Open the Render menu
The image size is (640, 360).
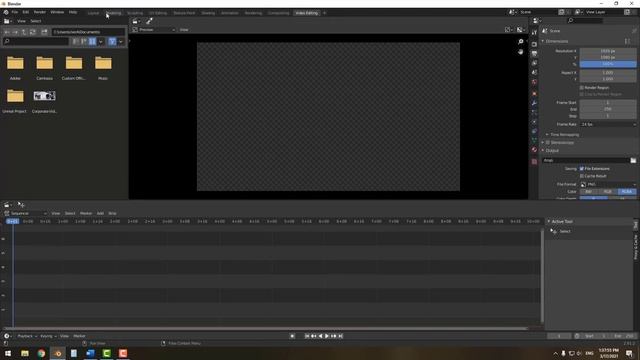click(40, 12)
